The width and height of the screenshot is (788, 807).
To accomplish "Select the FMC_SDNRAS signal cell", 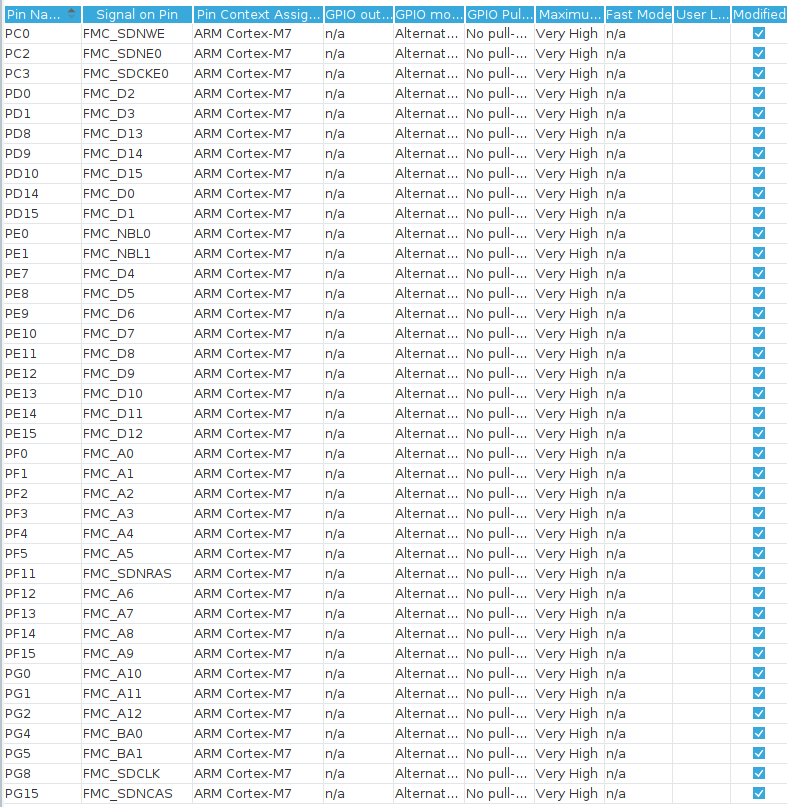I will (135, 573).
